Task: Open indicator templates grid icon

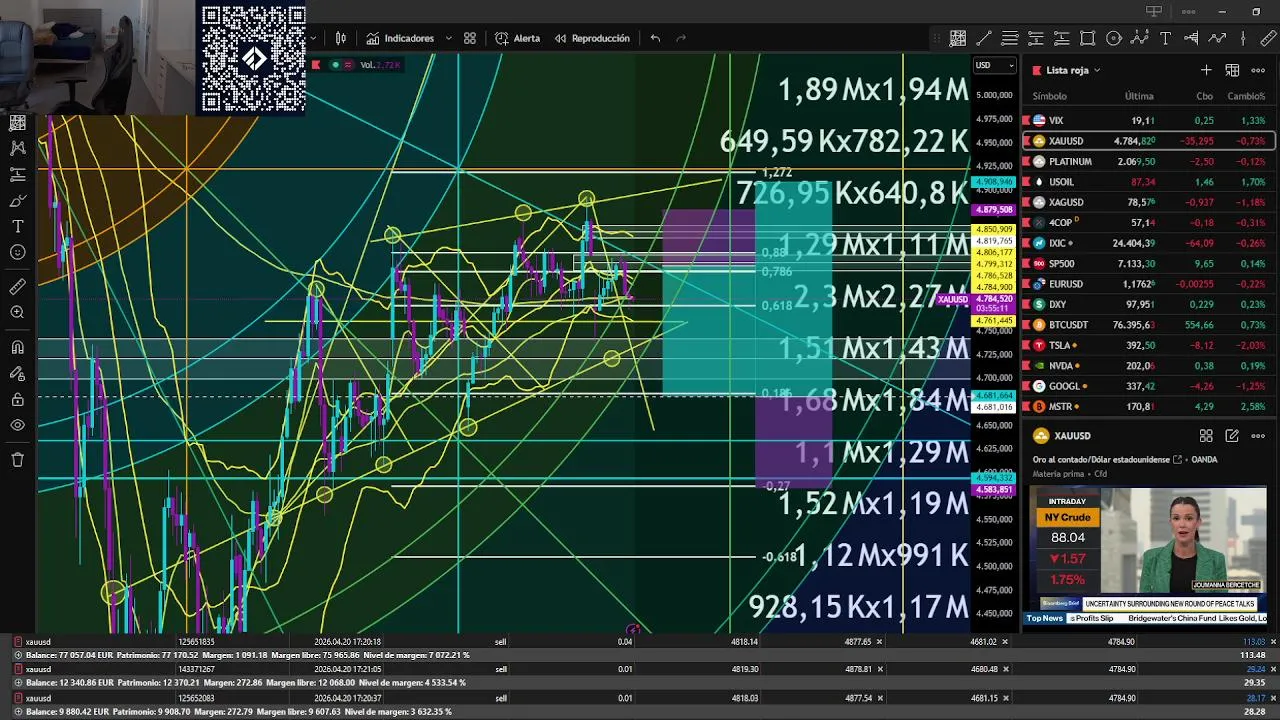Action: [x=470, y=38]
